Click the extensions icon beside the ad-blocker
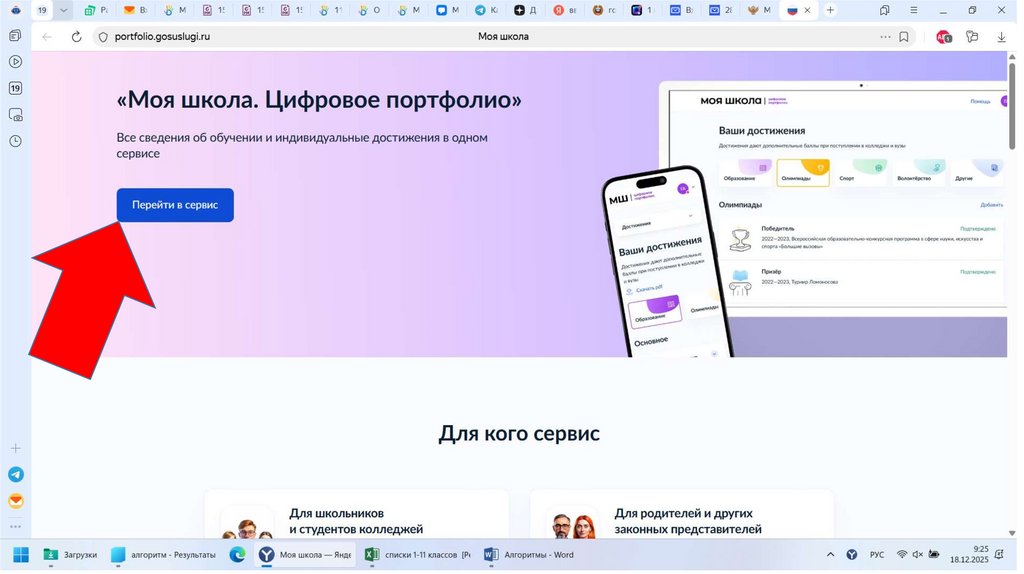 (972, 37)
